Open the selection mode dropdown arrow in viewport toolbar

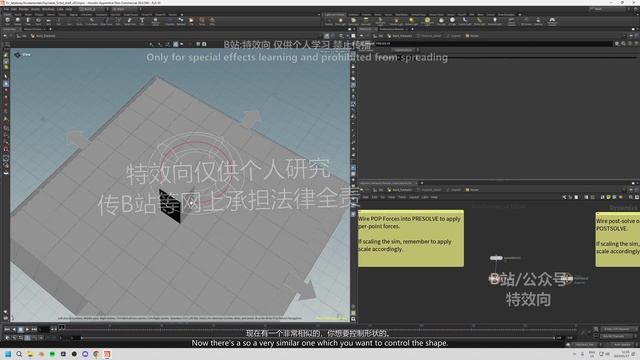(182, 44)
